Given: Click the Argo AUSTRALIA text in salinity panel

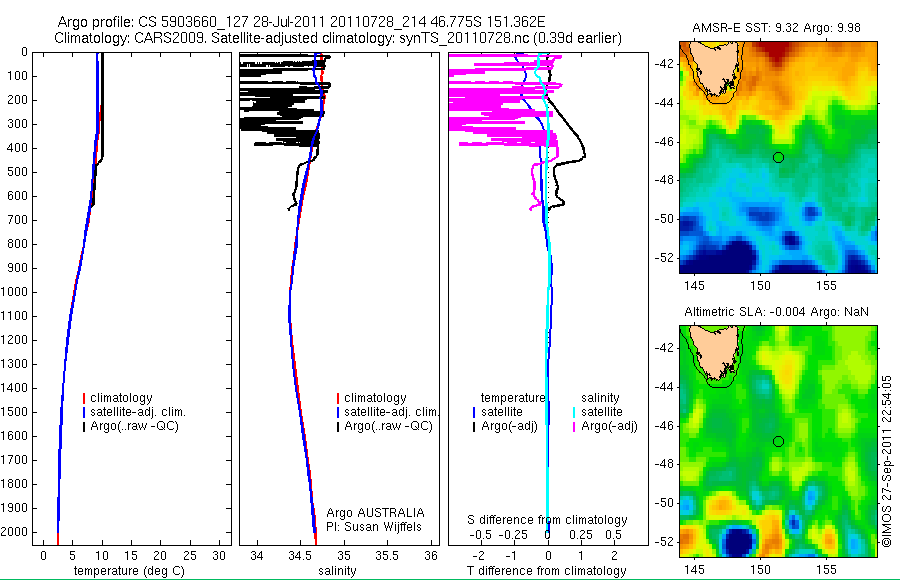Looking at the screenshot, I should 375,513.
